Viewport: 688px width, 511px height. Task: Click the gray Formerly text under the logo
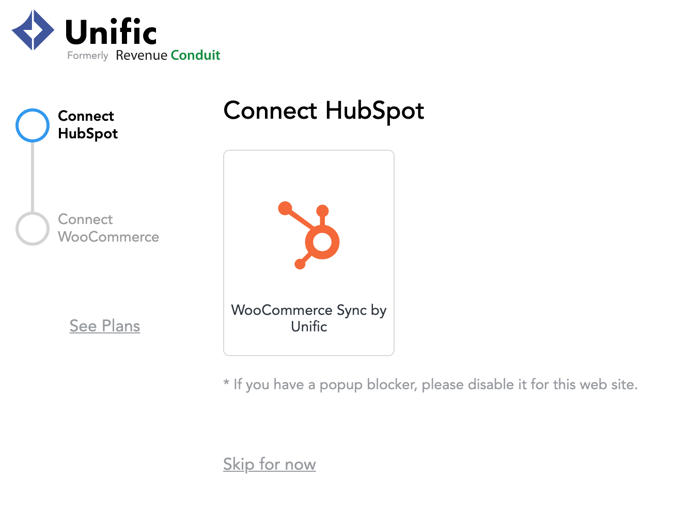pyautogui.click(x=87, y=56)
